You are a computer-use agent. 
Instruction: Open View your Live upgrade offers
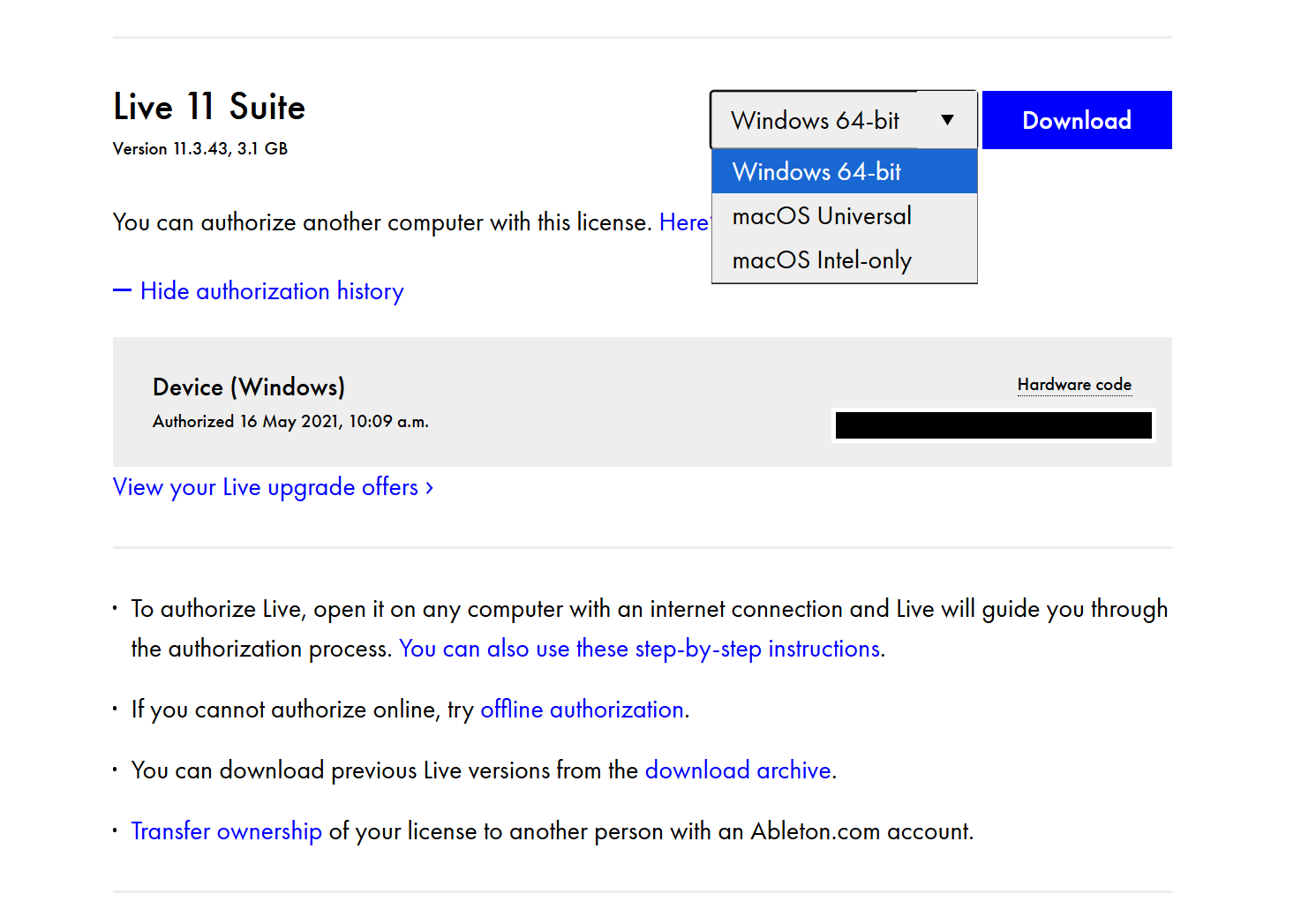pos(266,487)
